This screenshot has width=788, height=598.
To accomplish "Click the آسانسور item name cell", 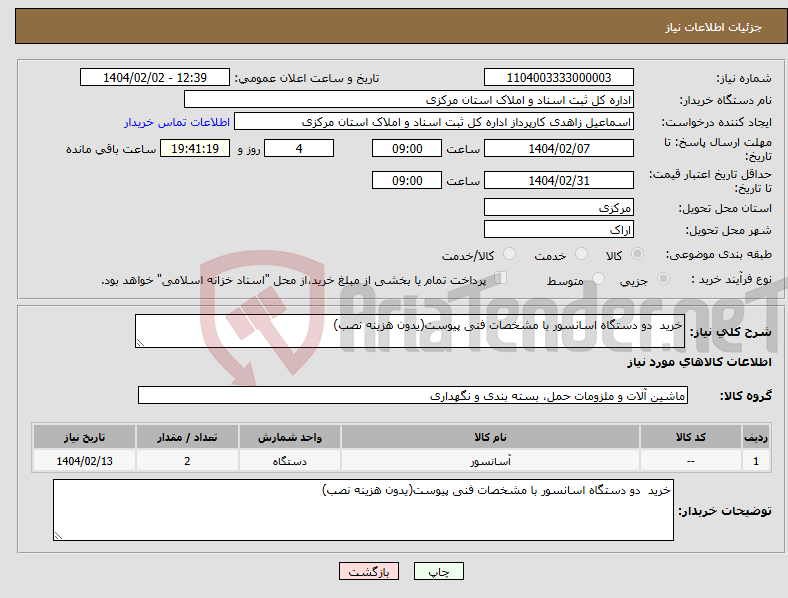I will pos(490,461).
